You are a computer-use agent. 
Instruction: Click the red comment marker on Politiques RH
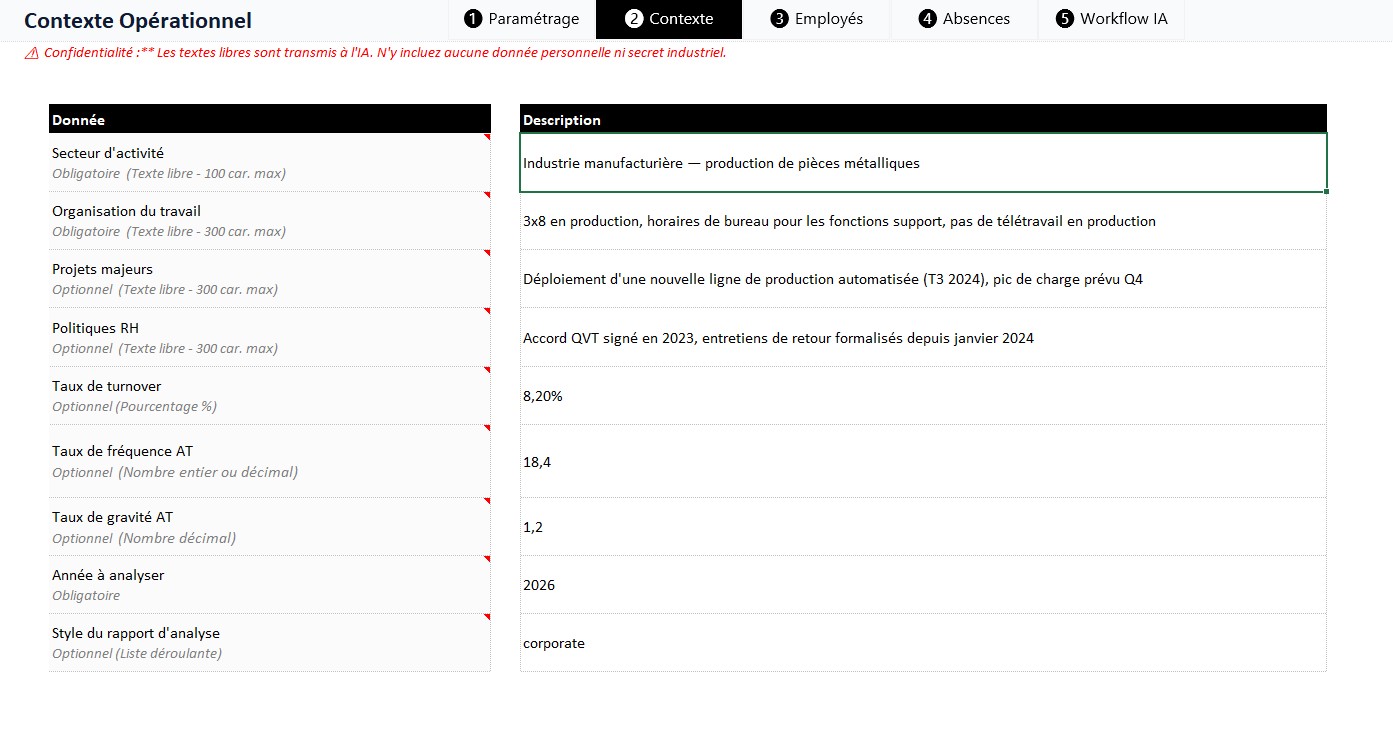[x=487, y=312]
